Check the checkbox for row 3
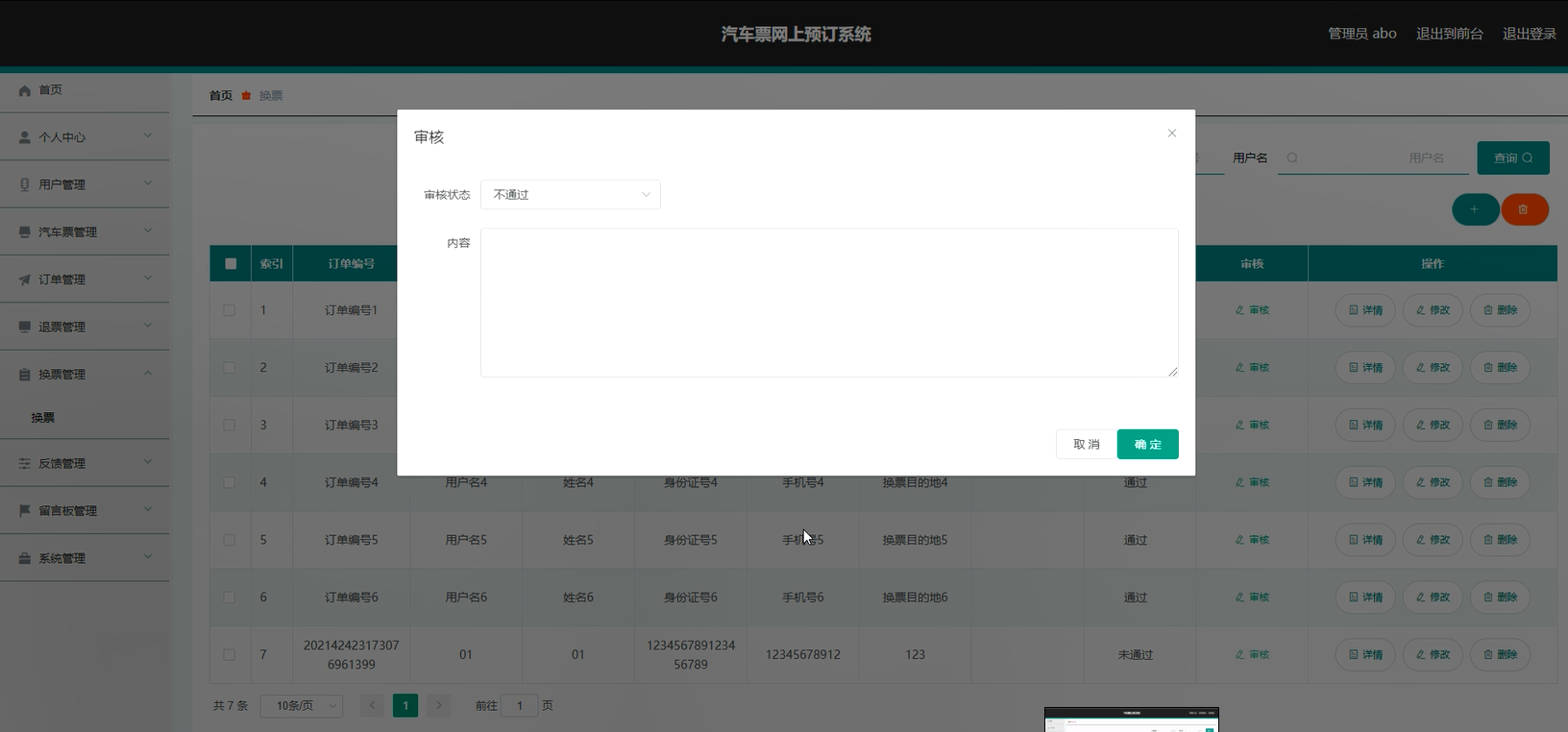 230,425
